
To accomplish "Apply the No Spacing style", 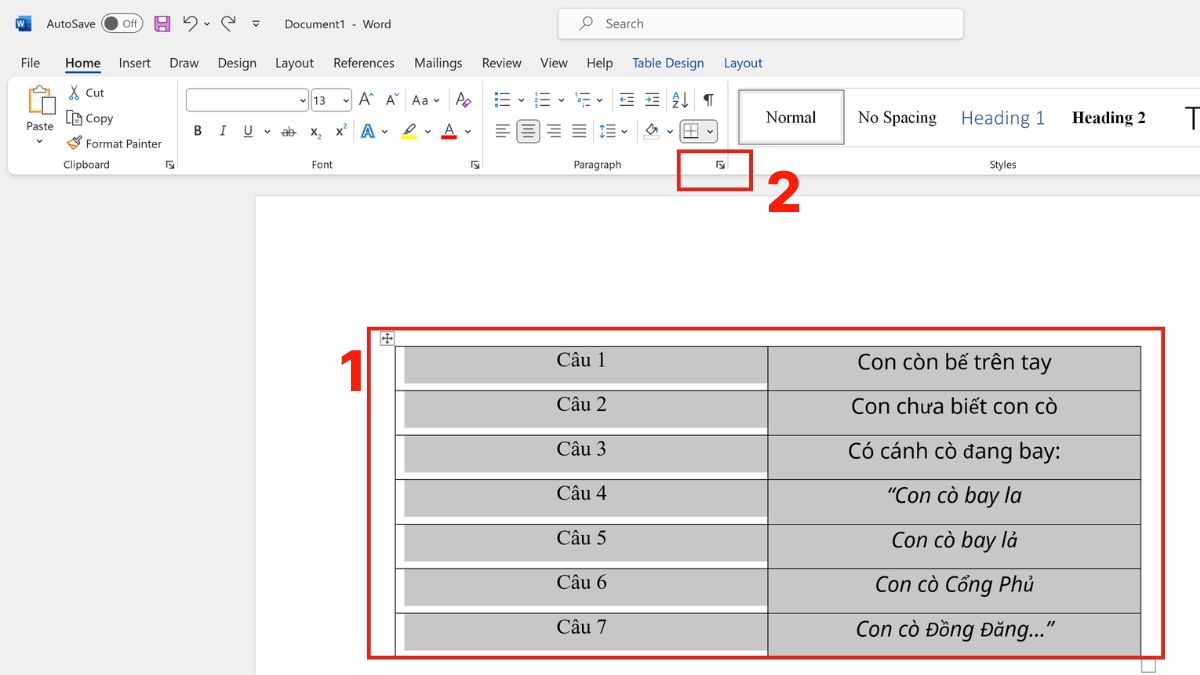I will (897, 117).
